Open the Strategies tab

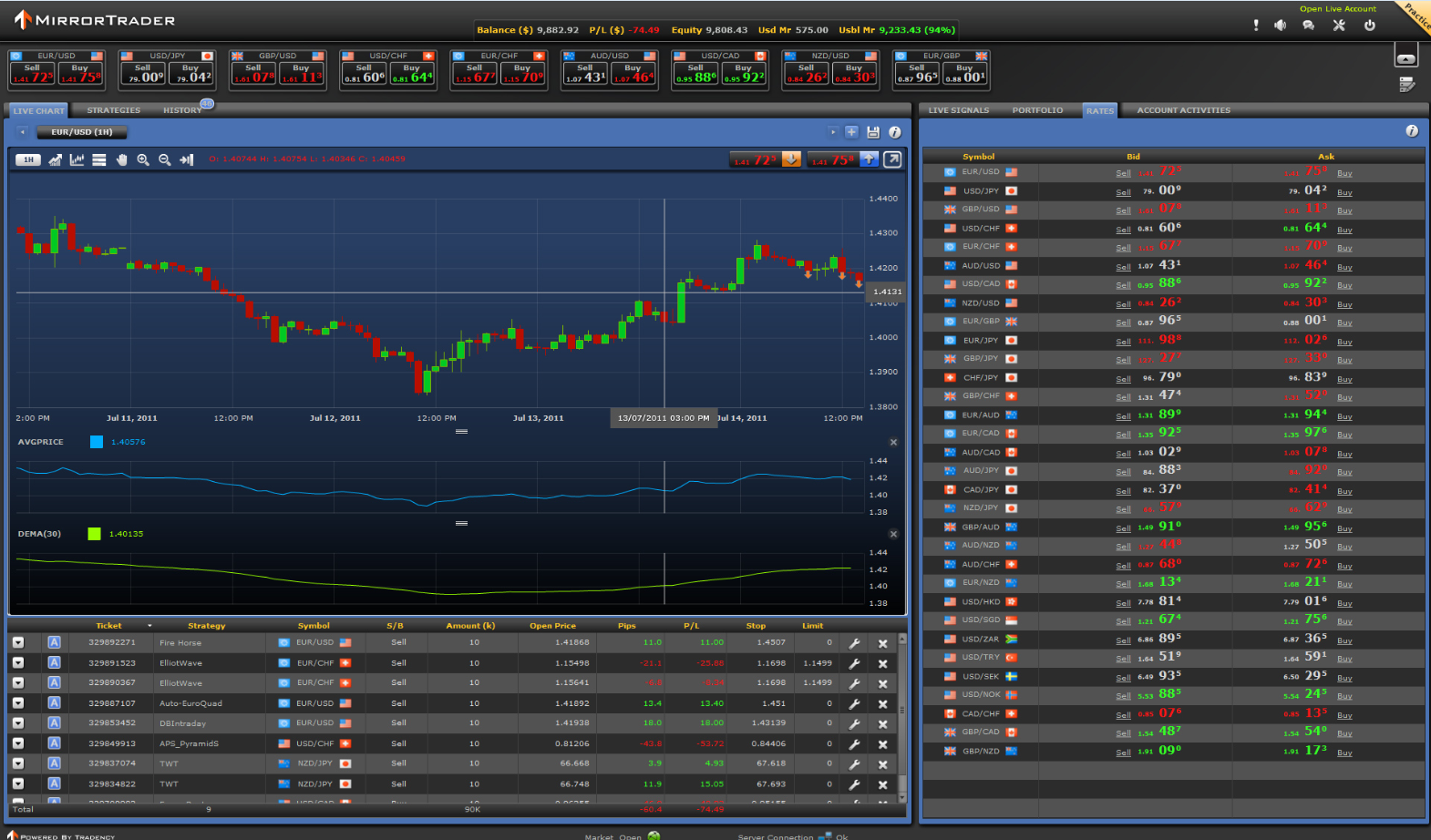coord(114,110)
